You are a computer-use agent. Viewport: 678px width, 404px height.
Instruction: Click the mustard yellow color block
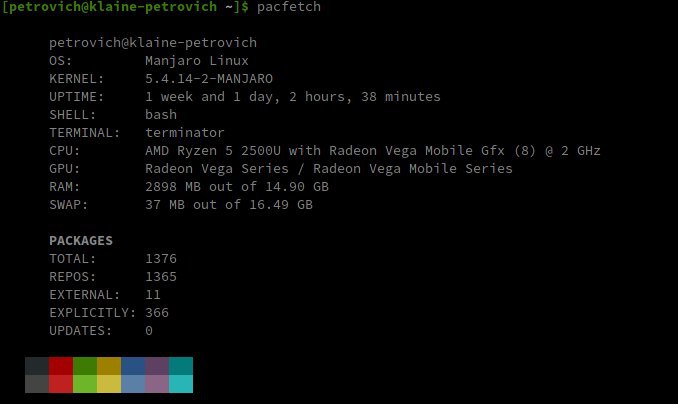point(109,366)
